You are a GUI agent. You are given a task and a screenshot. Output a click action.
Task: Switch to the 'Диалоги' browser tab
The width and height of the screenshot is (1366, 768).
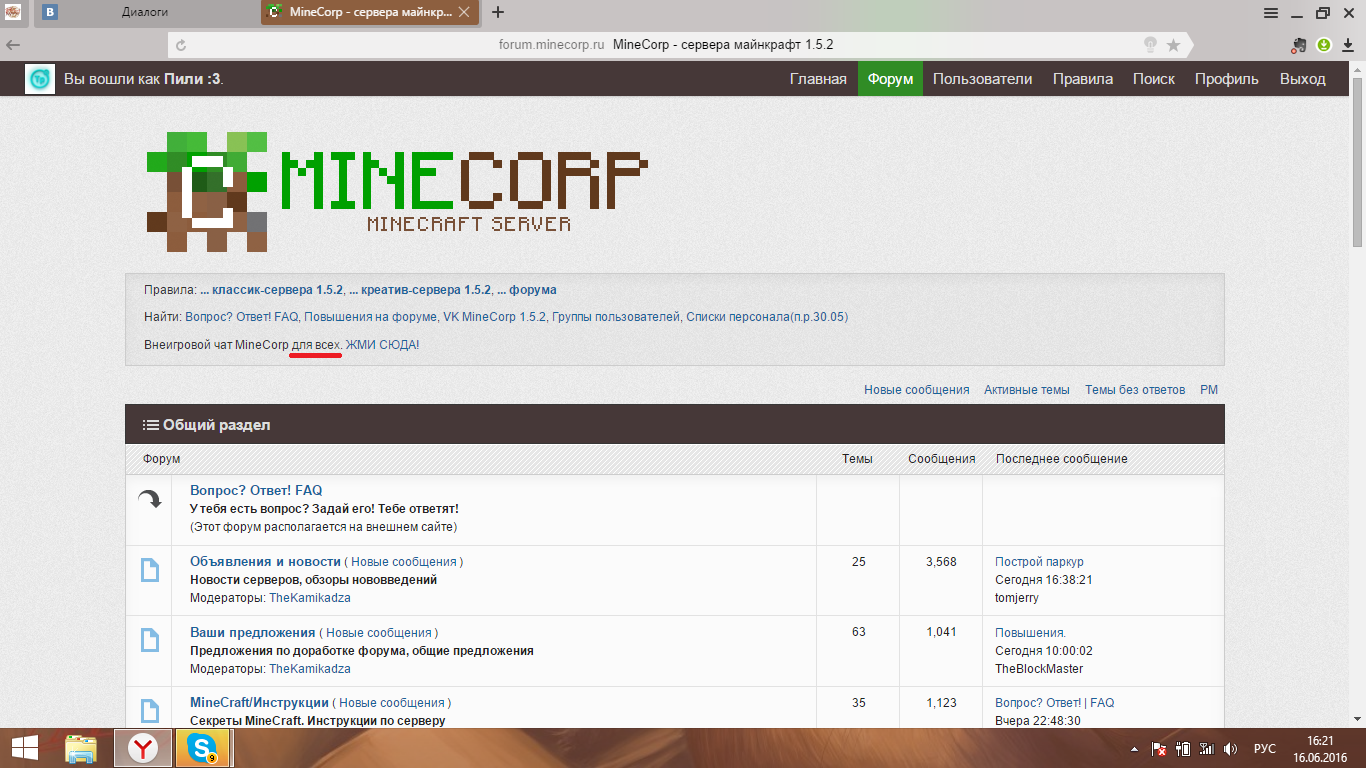pyautogui.click(x=145, y=12)
